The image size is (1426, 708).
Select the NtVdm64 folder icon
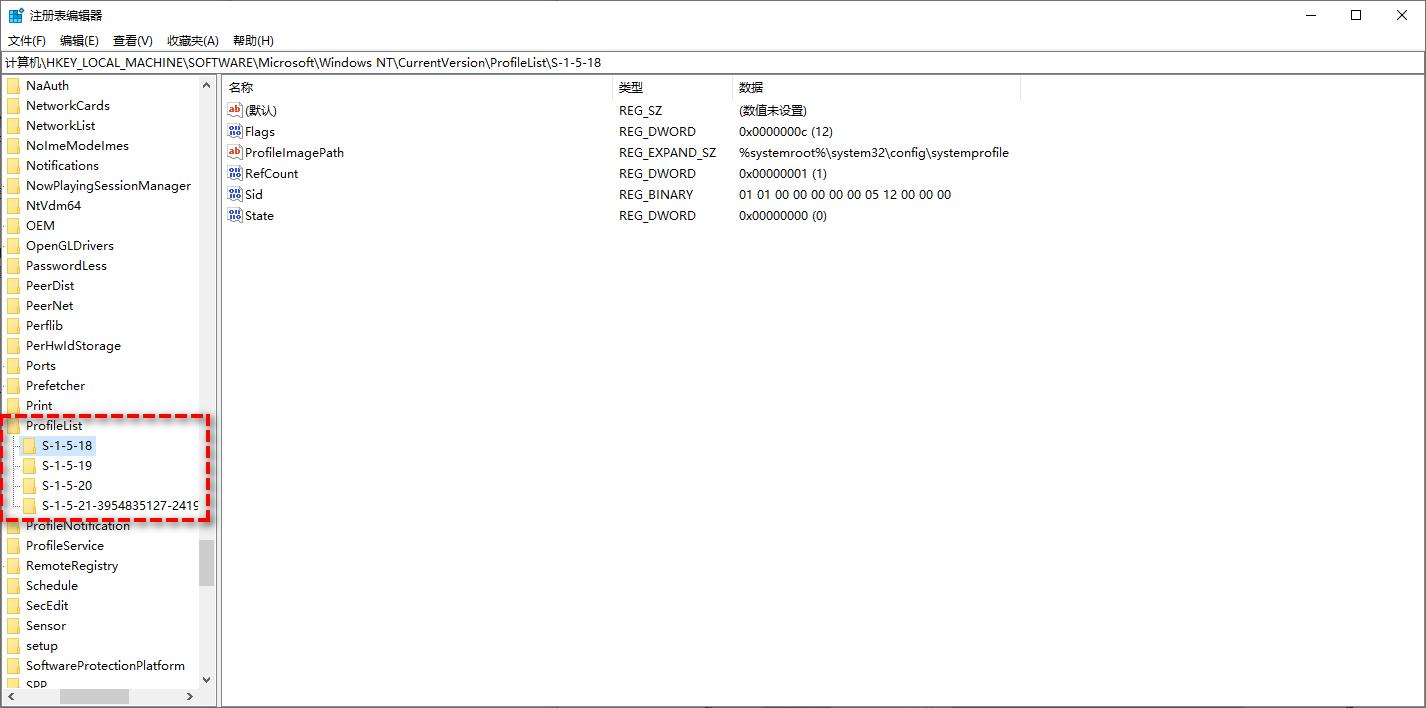tap(13, 206)
